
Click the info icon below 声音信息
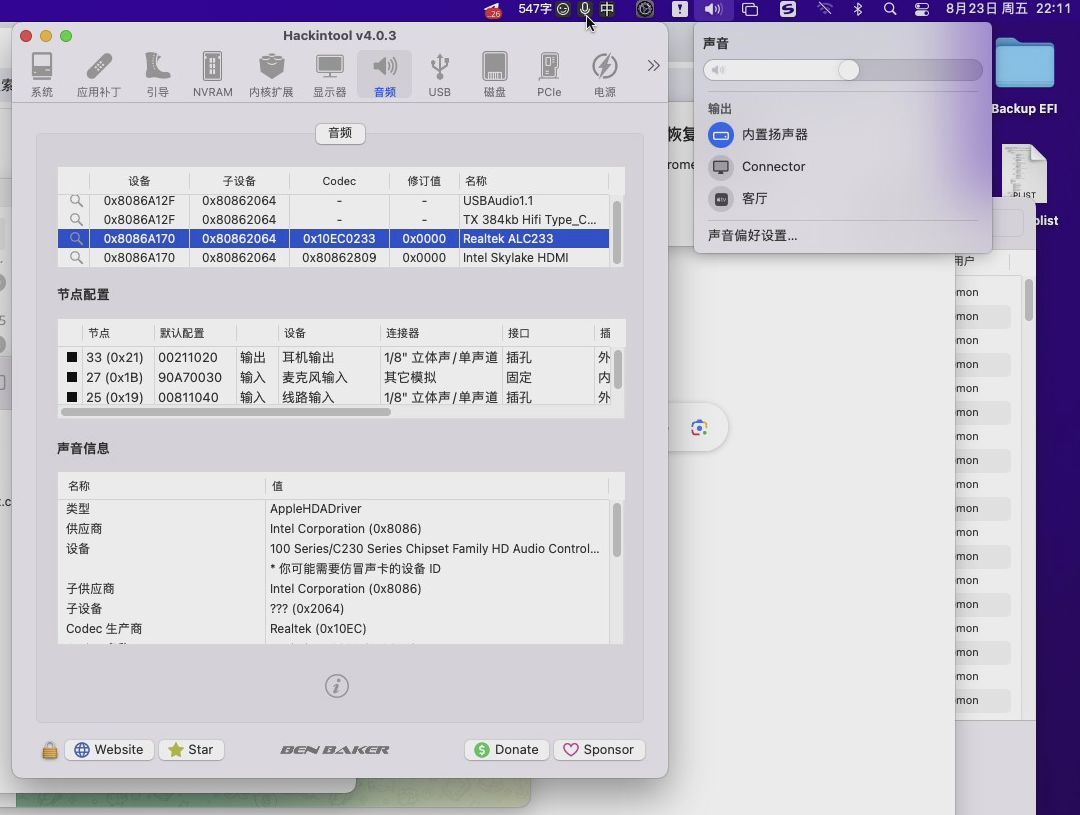(x=337, y=686)
